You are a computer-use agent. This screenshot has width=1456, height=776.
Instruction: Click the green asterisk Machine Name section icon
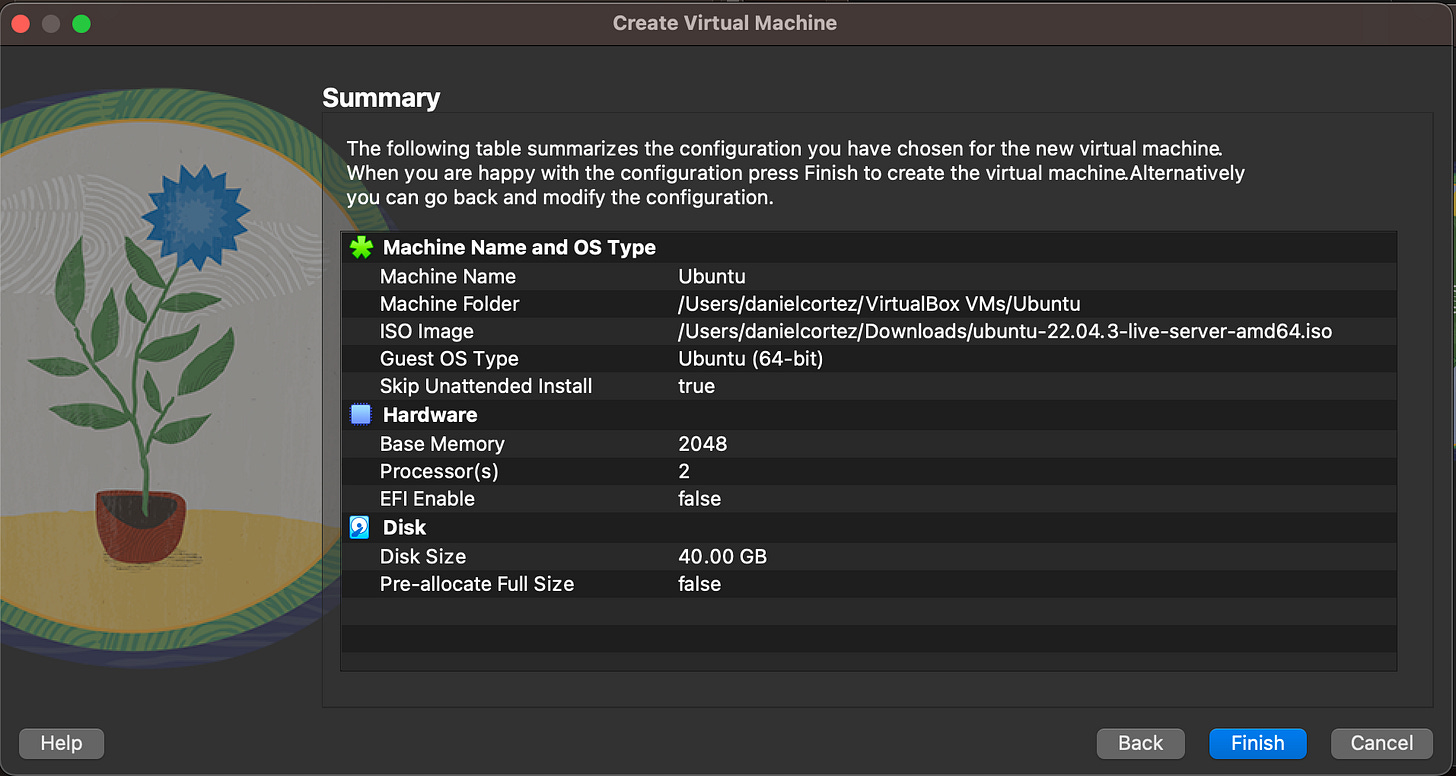pyautogui.click(x=361, y=247)
